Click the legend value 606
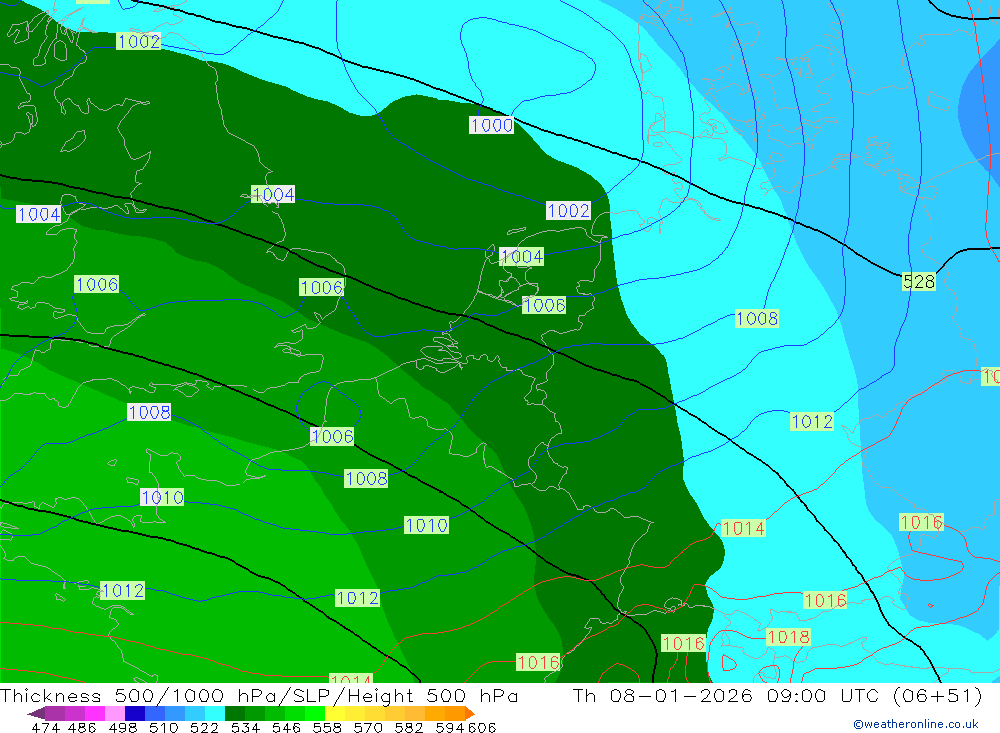1000x733 pixels. [x=482, y=727]
